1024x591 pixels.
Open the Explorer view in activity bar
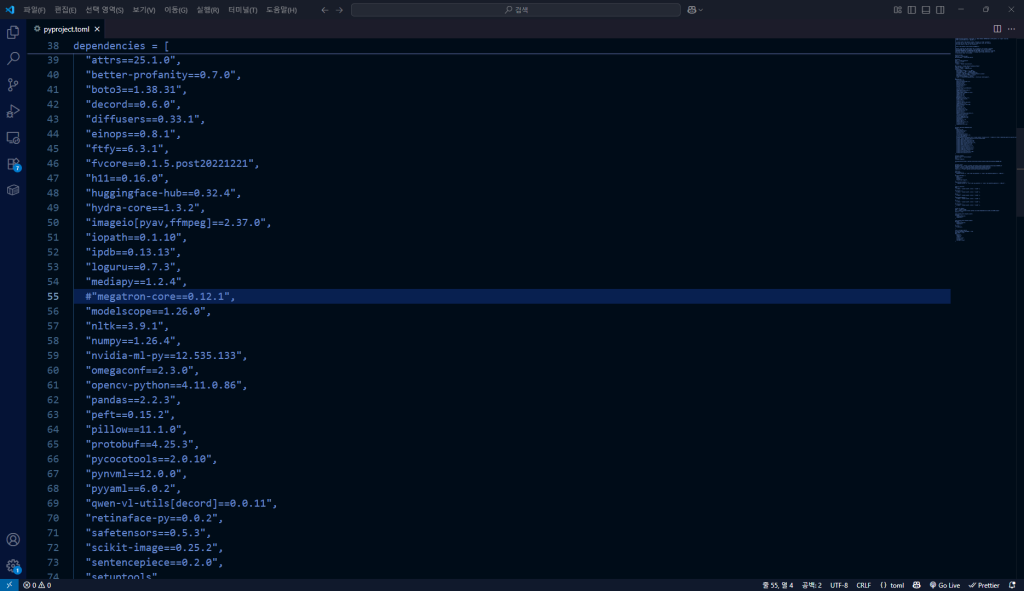click(x=13, y=32)
